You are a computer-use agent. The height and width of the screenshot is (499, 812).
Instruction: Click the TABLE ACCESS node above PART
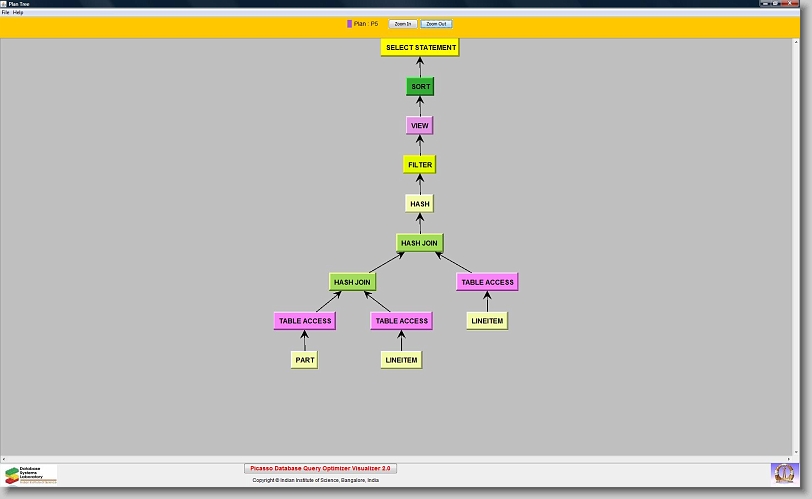point(304,321)
